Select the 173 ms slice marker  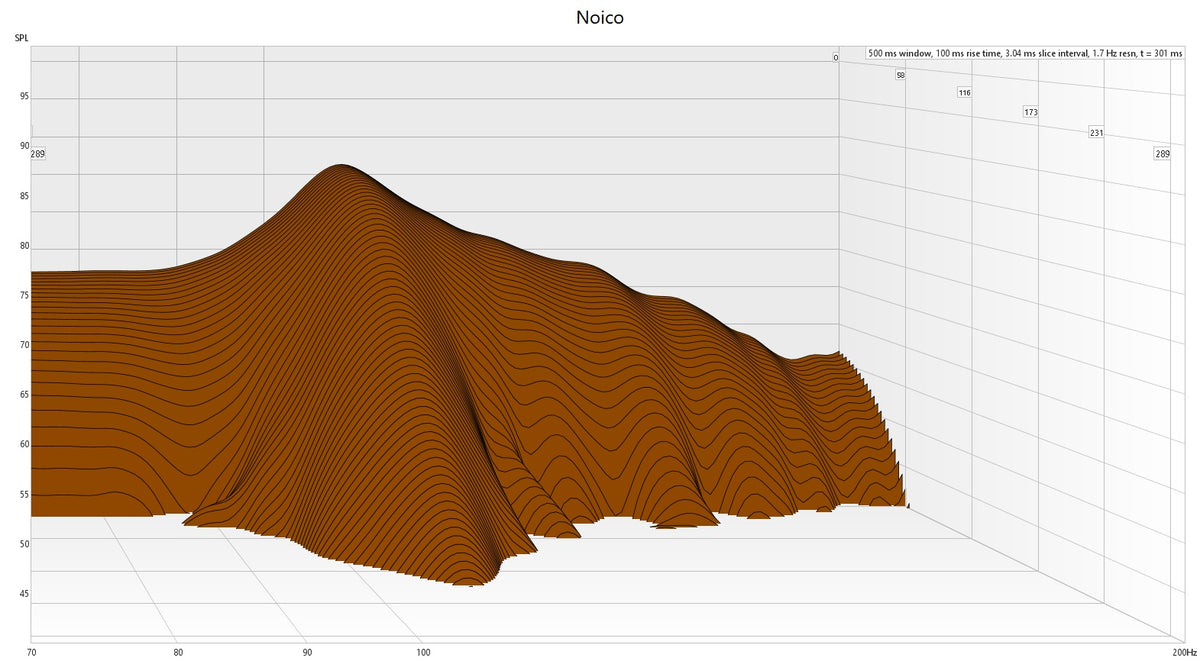coord(1030,113)
